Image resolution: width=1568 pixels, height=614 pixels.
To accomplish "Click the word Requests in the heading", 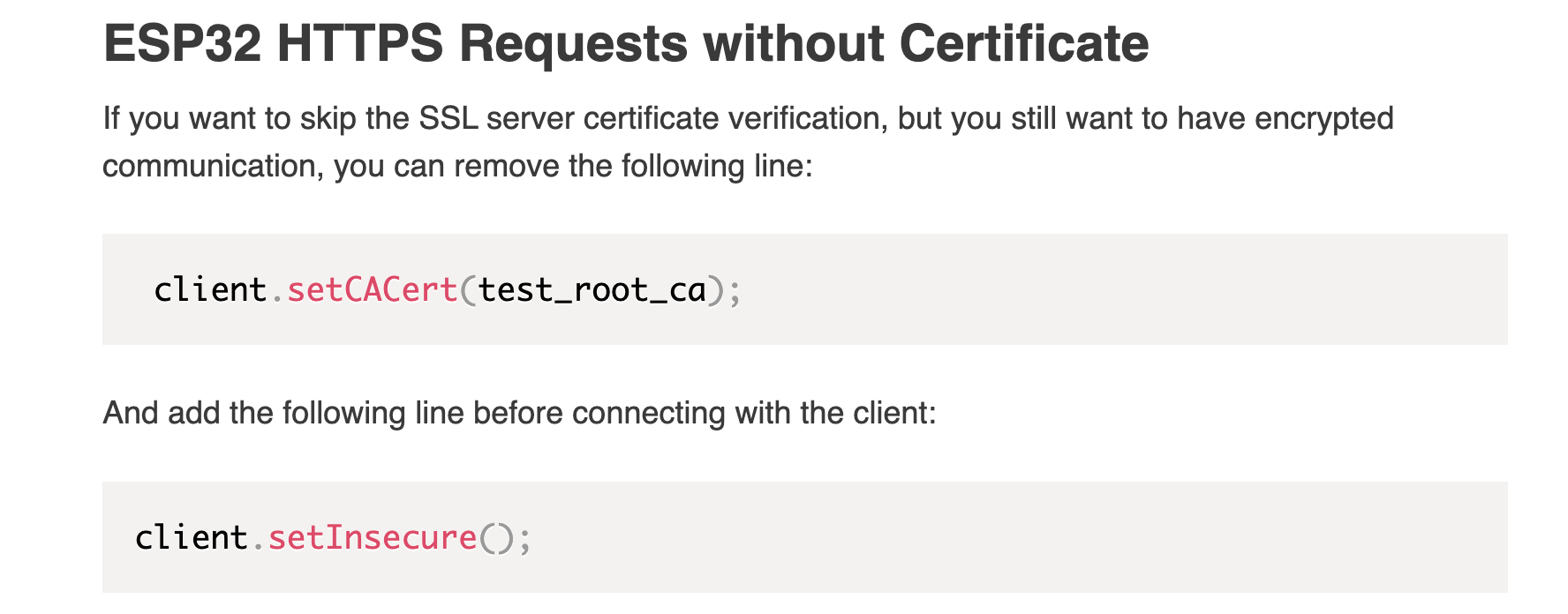I will [x=573, y=44].
